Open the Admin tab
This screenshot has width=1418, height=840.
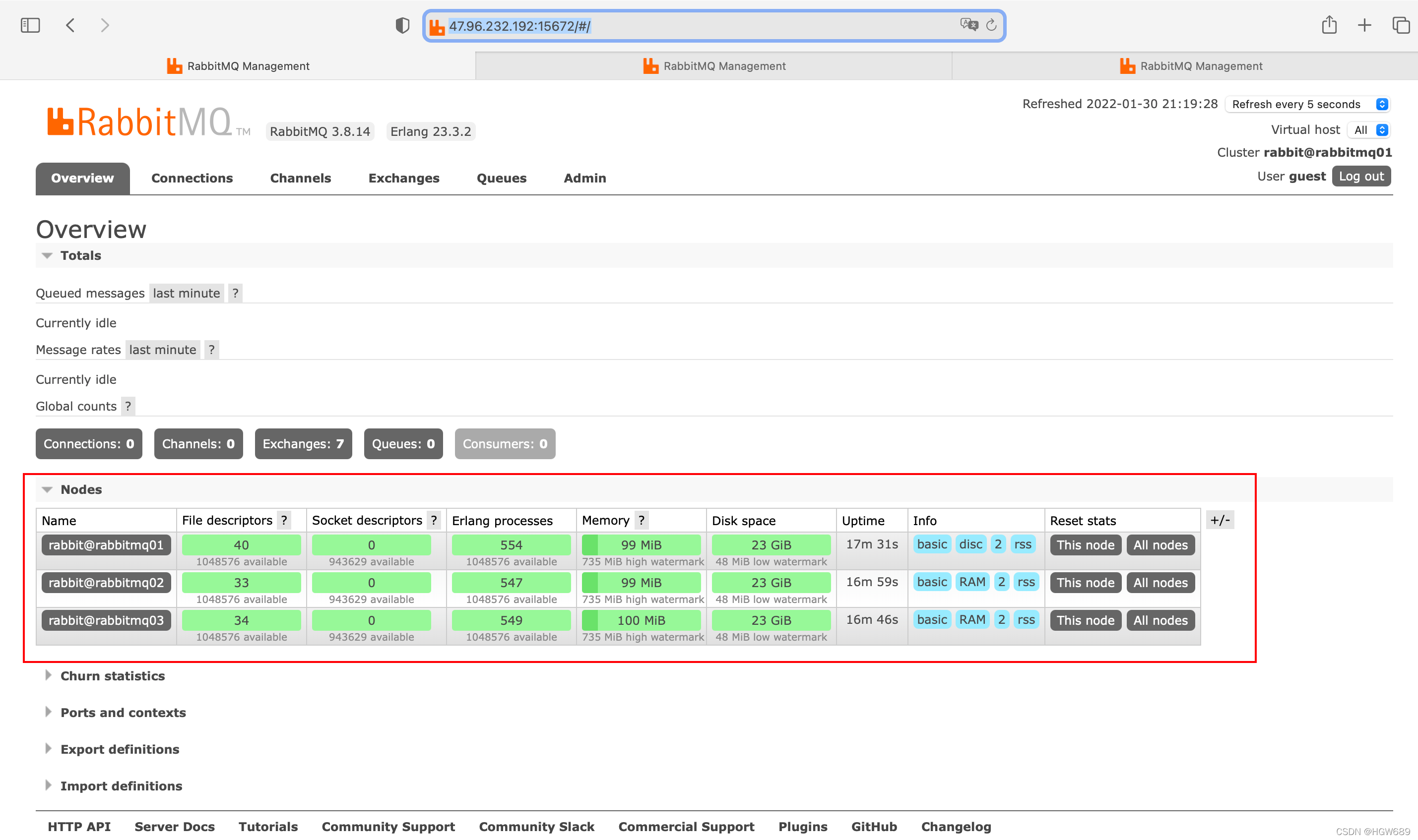pos(585,179)
